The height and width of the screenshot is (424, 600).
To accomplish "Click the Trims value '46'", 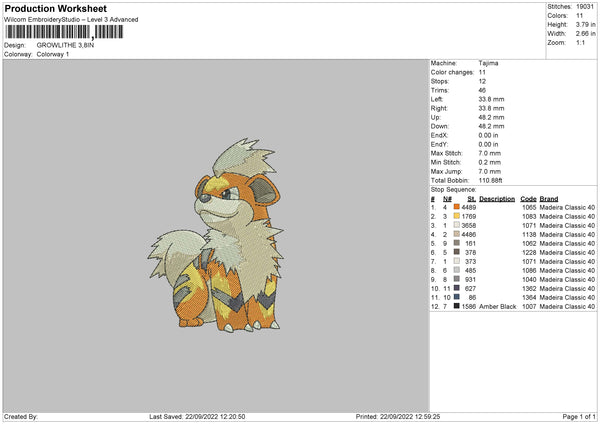I will pos(482,90).
